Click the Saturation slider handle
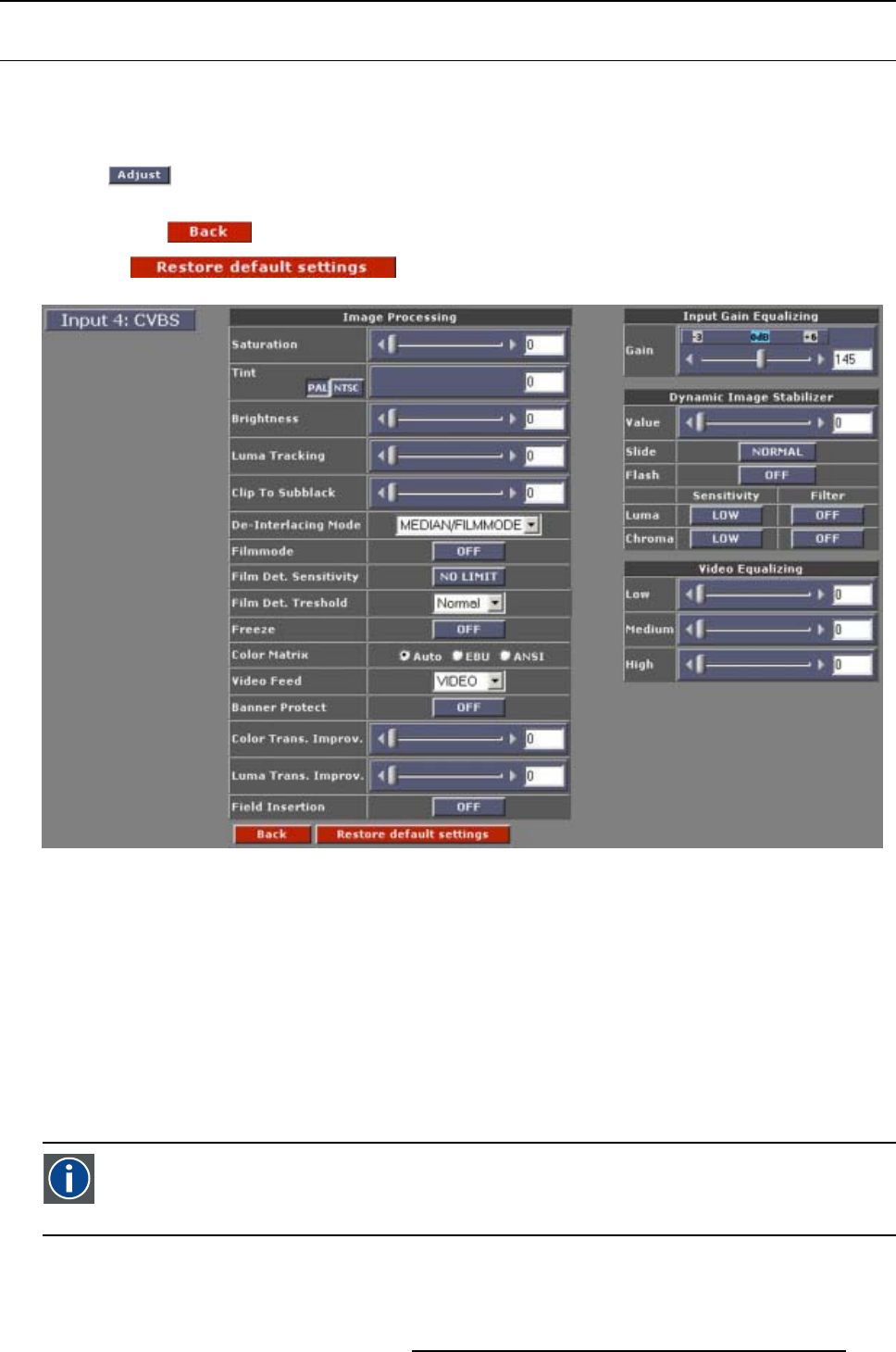 392,344
